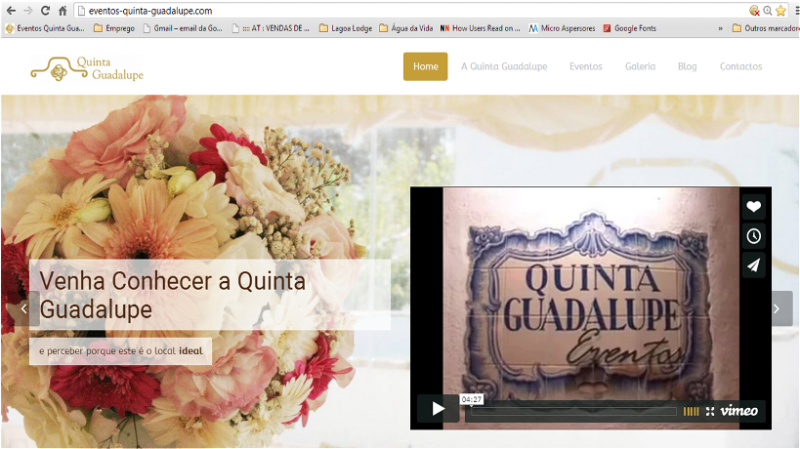800x449 pixels.
Task: Open the Eventos menu item
Action: point(586,66)
